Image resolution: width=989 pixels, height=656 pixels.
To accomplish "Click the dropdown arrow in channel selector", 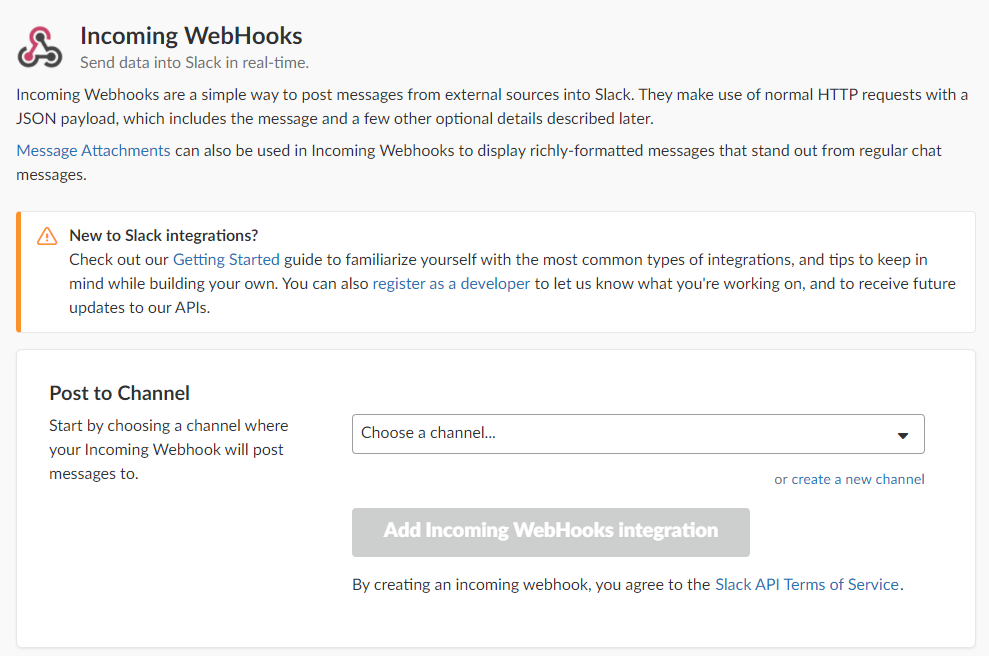I will [903, 435].
